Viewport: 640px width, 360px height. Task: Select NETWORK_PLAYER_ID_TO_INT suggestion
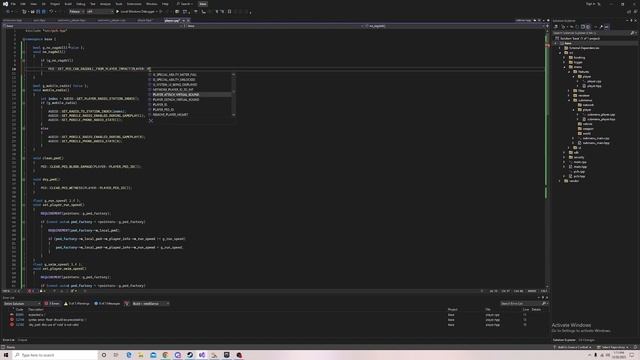click(190, 89)
